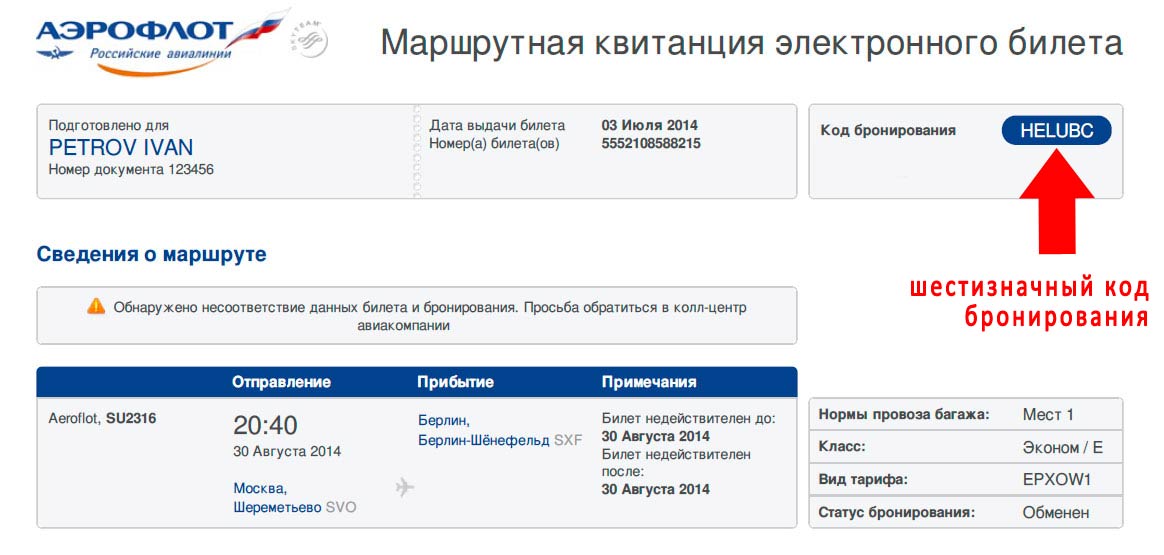This screenshot has height=555, width=1164.
Task: Open the Берлин-Шёнефельд airport link
Action: (x=484, y=440)
